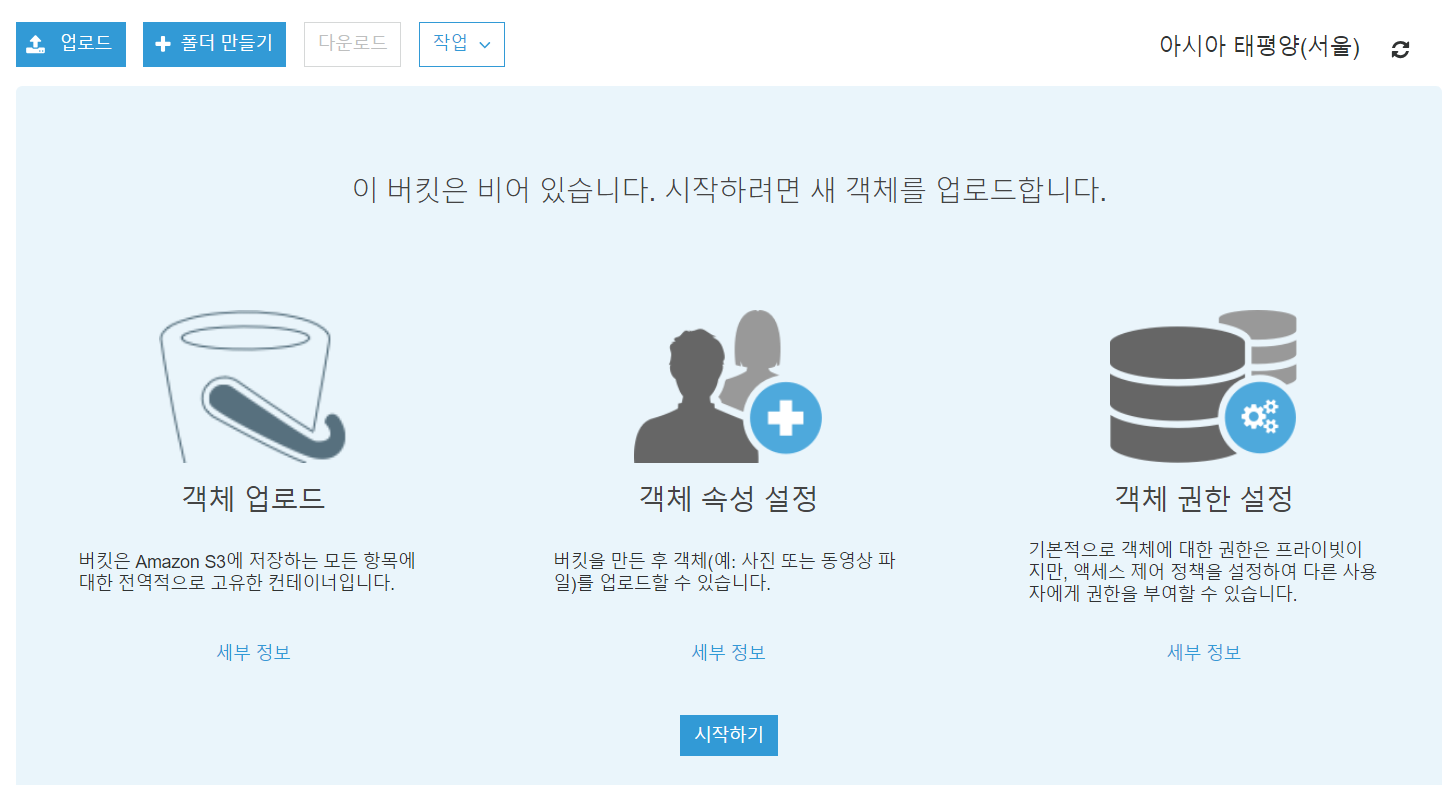Click the 객체 업로드 heading

(x=254, y=498)
